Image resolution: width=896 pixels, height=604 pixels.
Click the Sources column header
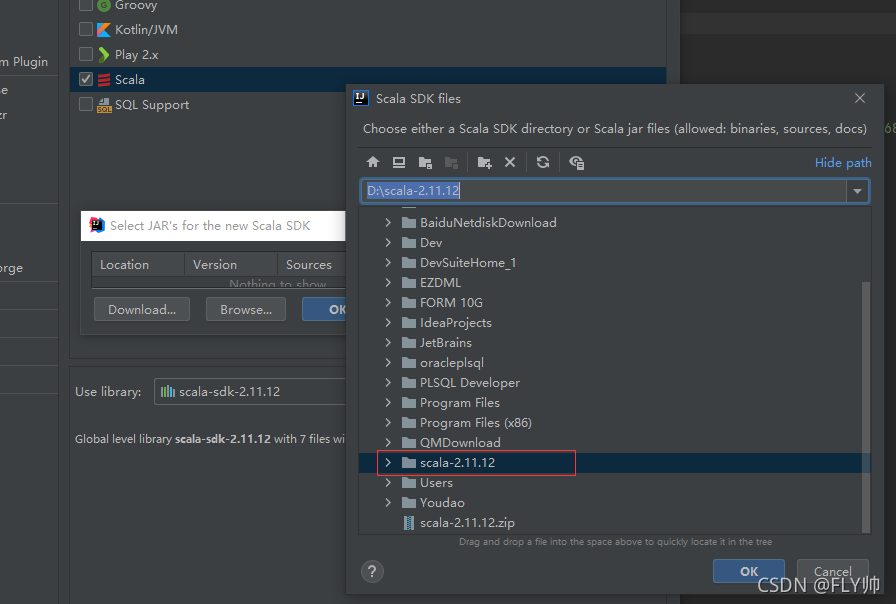pyautogui.click(x=309, y=265)
